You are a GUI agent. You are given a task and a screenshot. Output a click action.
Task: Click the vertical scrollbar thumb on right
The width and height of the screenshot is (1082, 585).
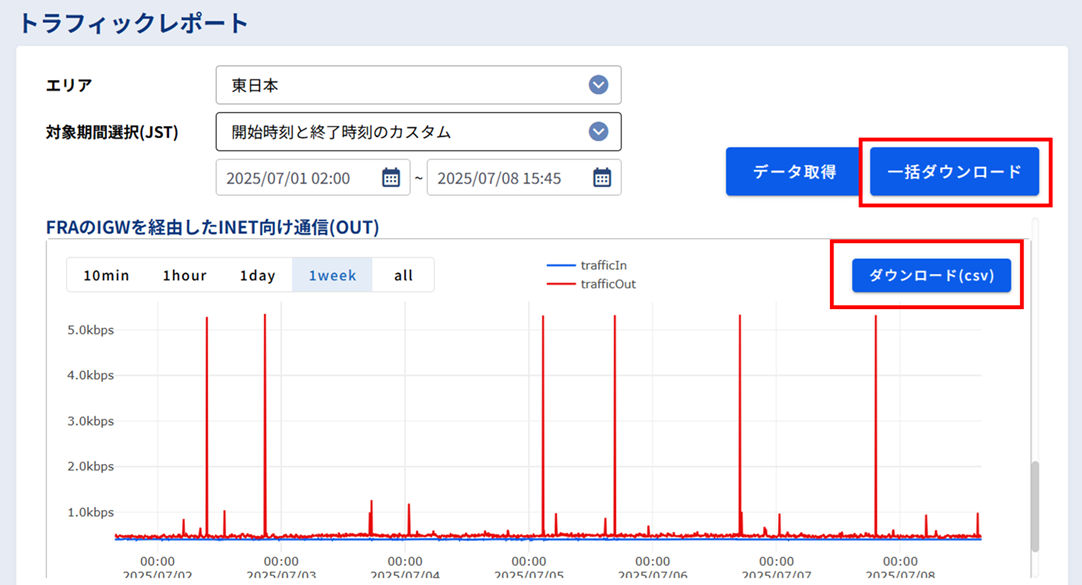1035,504
